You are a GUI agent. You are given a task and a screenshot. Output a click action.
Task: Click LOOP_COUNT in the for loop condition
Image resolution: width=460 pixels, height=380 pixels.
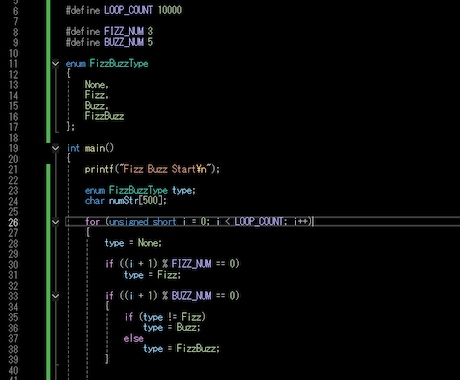(x=259, y=222)
